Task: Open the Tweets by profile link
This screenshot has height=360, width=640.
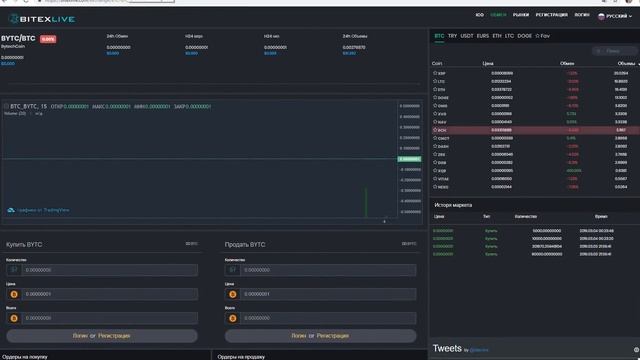Action: (479, 350)
